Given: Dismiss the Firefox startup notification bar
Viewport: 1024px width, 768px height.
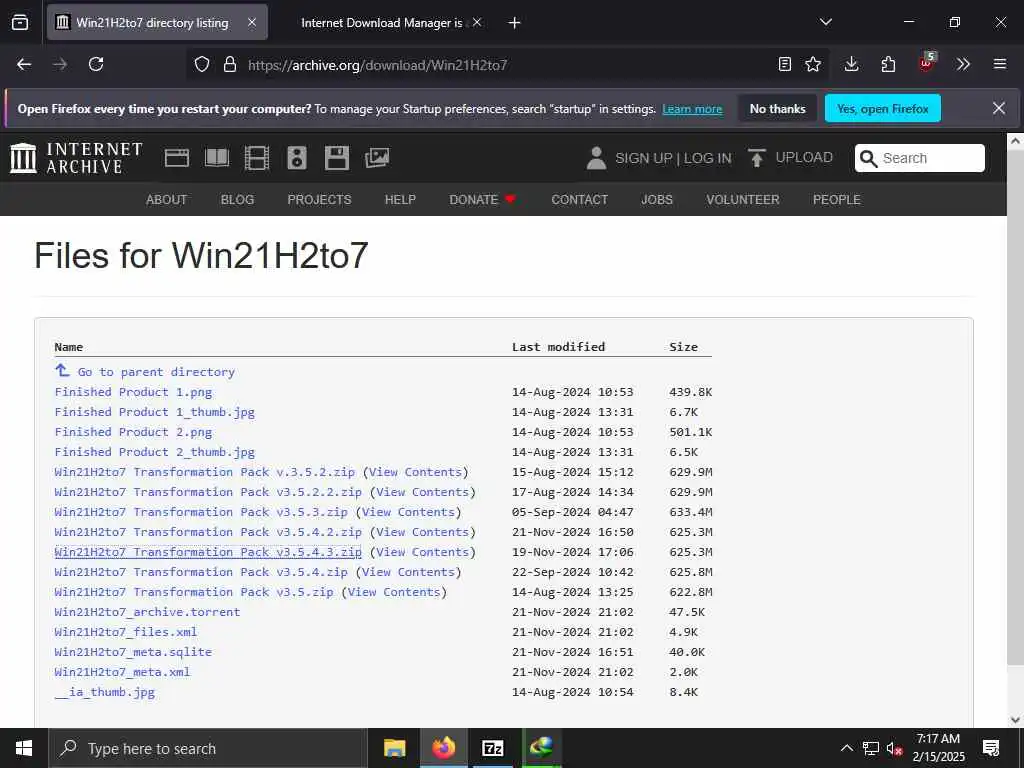Looking at the screenshot, I should click(999, 108).
